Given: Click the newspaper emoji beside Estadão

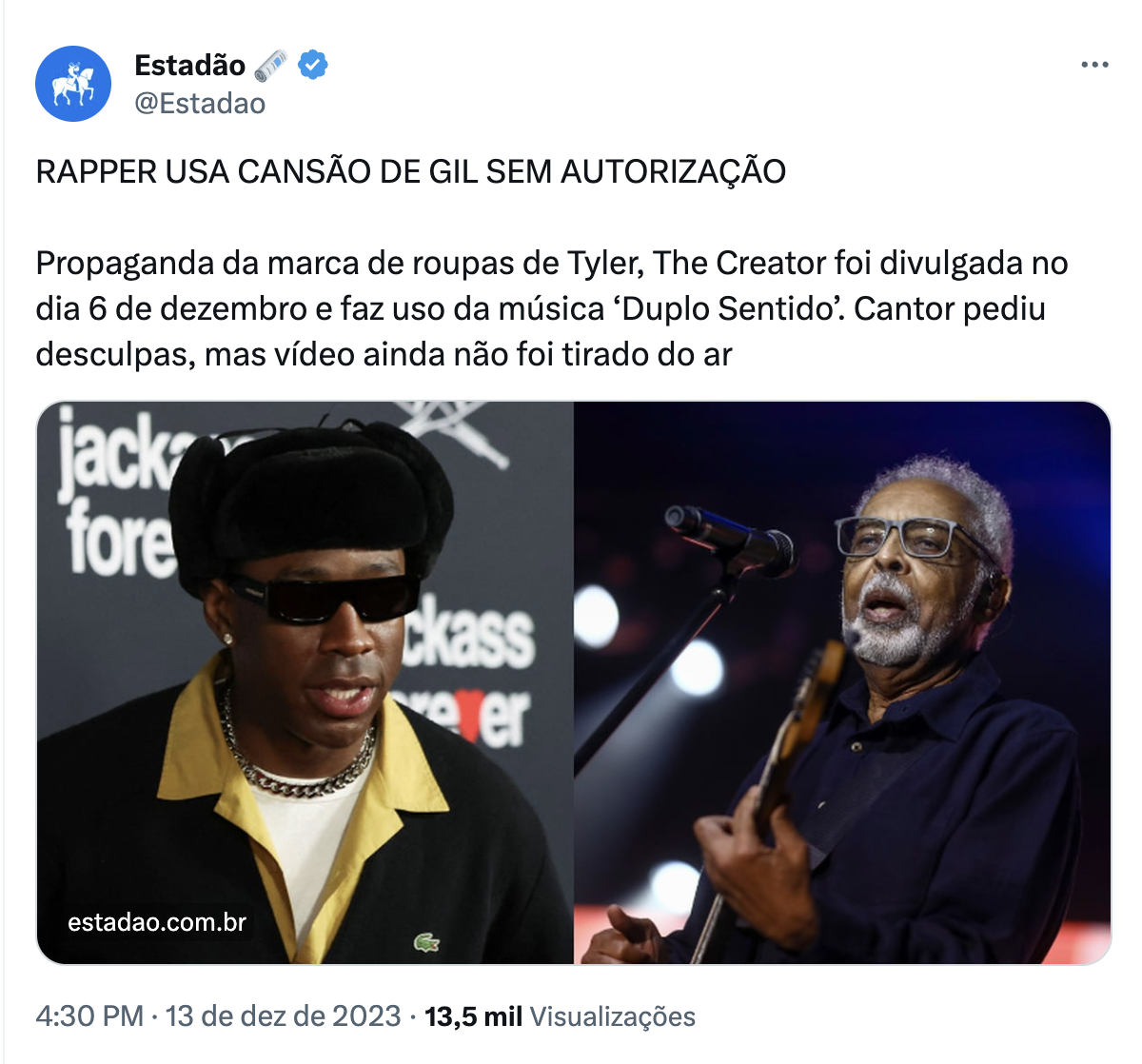Looking at the screenshot, I should pos(271,65).
